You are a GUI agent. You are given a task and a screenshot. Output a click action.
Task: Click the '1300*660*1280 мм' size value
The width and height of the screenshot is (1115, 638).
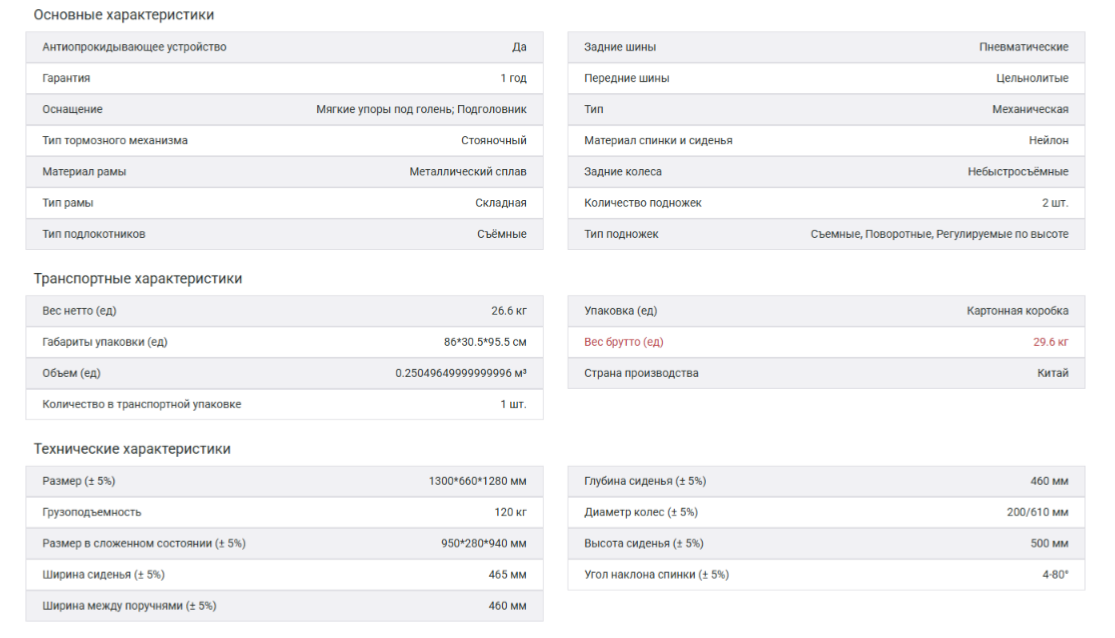(x=477, y=481)
